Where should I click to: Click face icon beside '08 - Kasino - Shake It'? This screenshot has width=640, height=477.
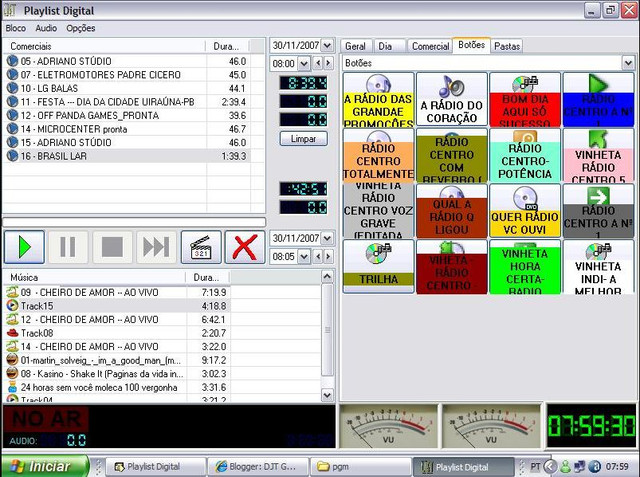pos(12,373)
